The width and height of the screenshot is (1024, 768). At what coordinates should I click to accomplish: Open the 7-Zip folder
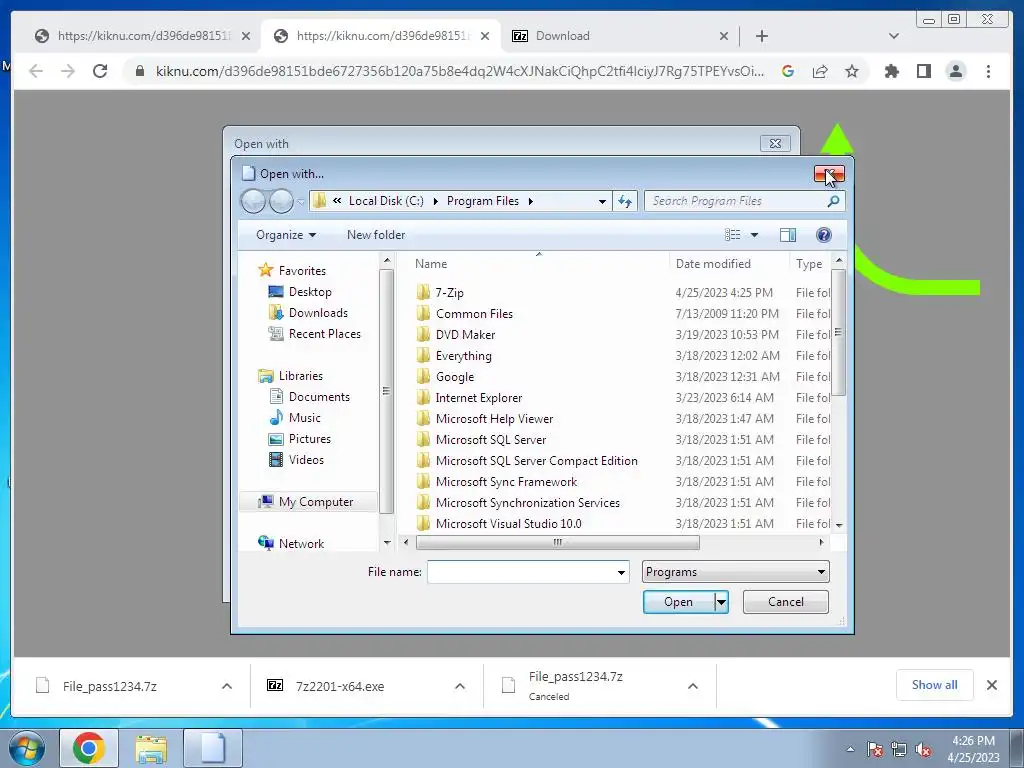pos(449,293)
